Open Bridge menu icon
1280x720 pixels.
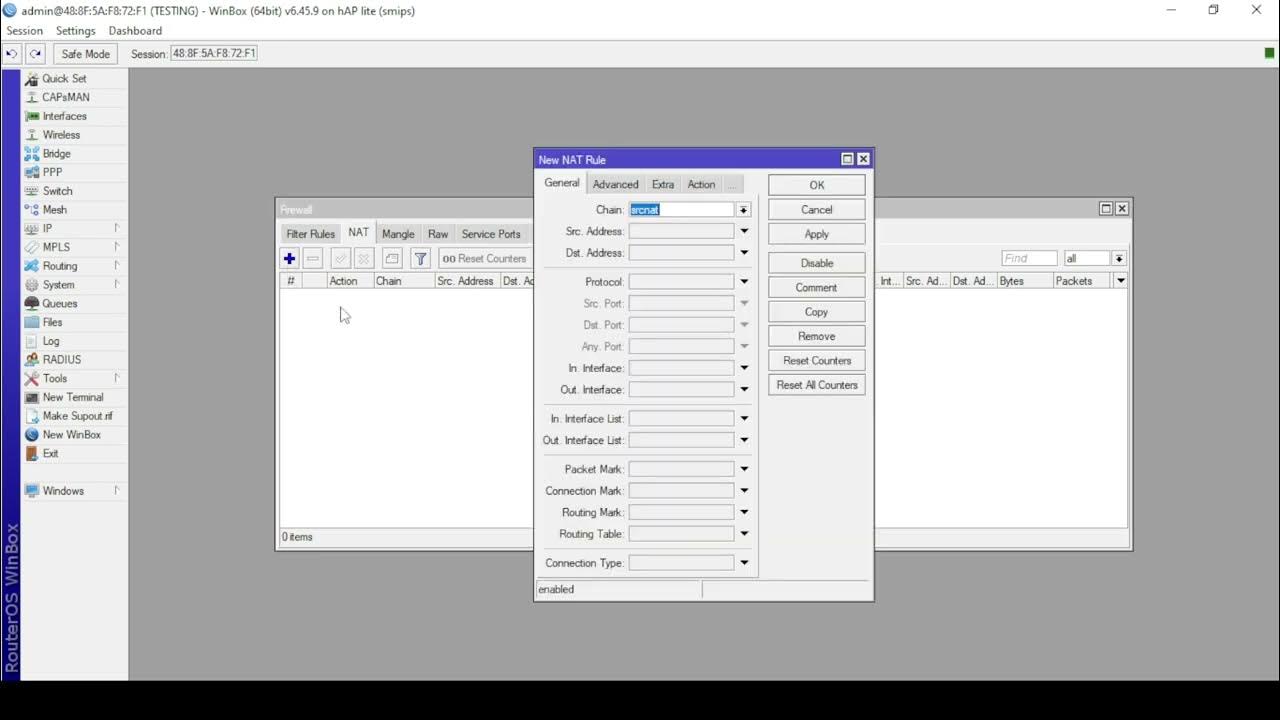click(x=32, y=153)
